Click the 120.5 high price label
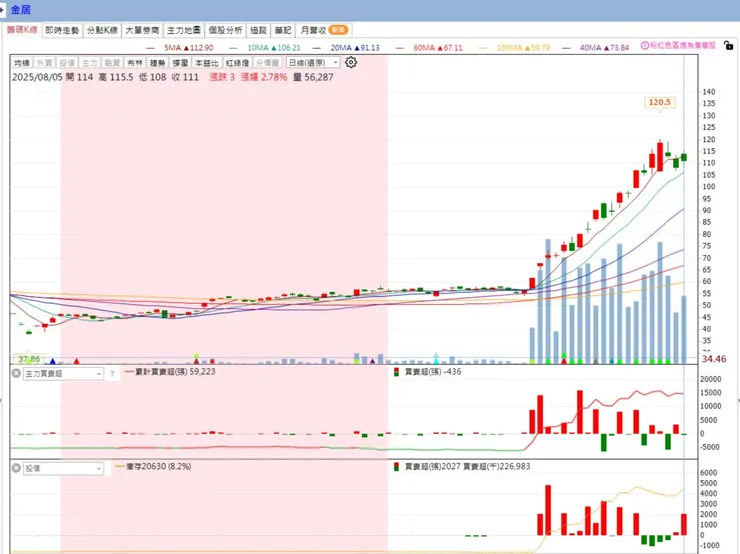The height and width of the screenshot is (554, 740). pos(660,102)
